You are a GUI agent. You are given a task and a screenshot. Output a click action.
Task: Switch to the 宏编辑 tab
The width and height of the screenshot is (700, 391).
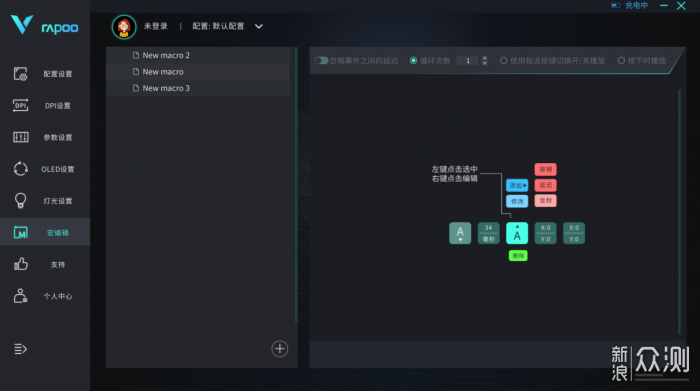45,232
